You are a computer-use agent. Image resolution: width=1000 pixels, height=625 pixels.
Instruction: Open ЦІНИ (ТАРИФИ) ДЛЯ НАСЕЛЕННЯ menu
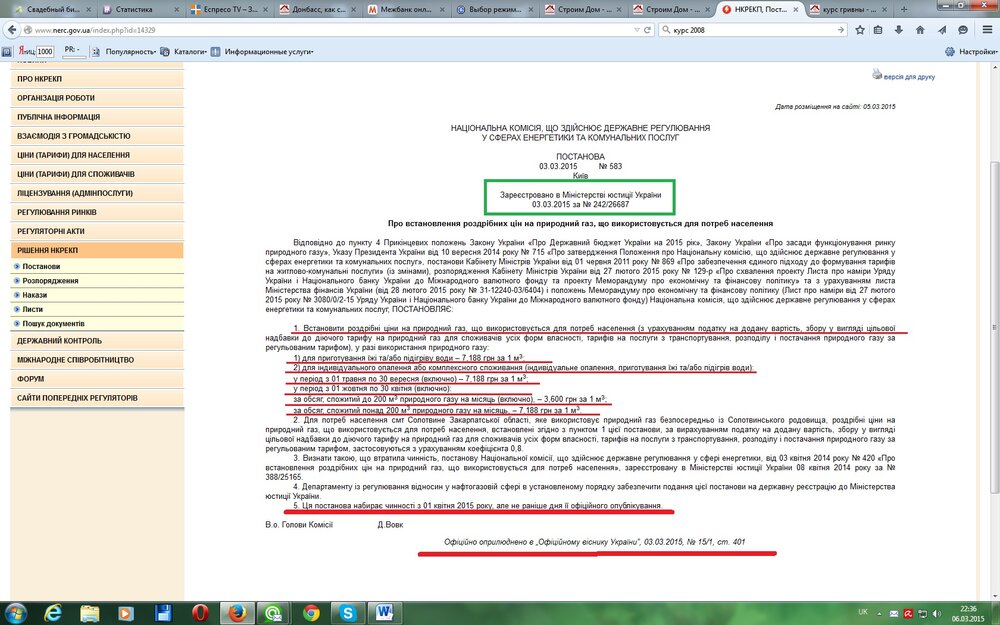[x=97, y=155]
